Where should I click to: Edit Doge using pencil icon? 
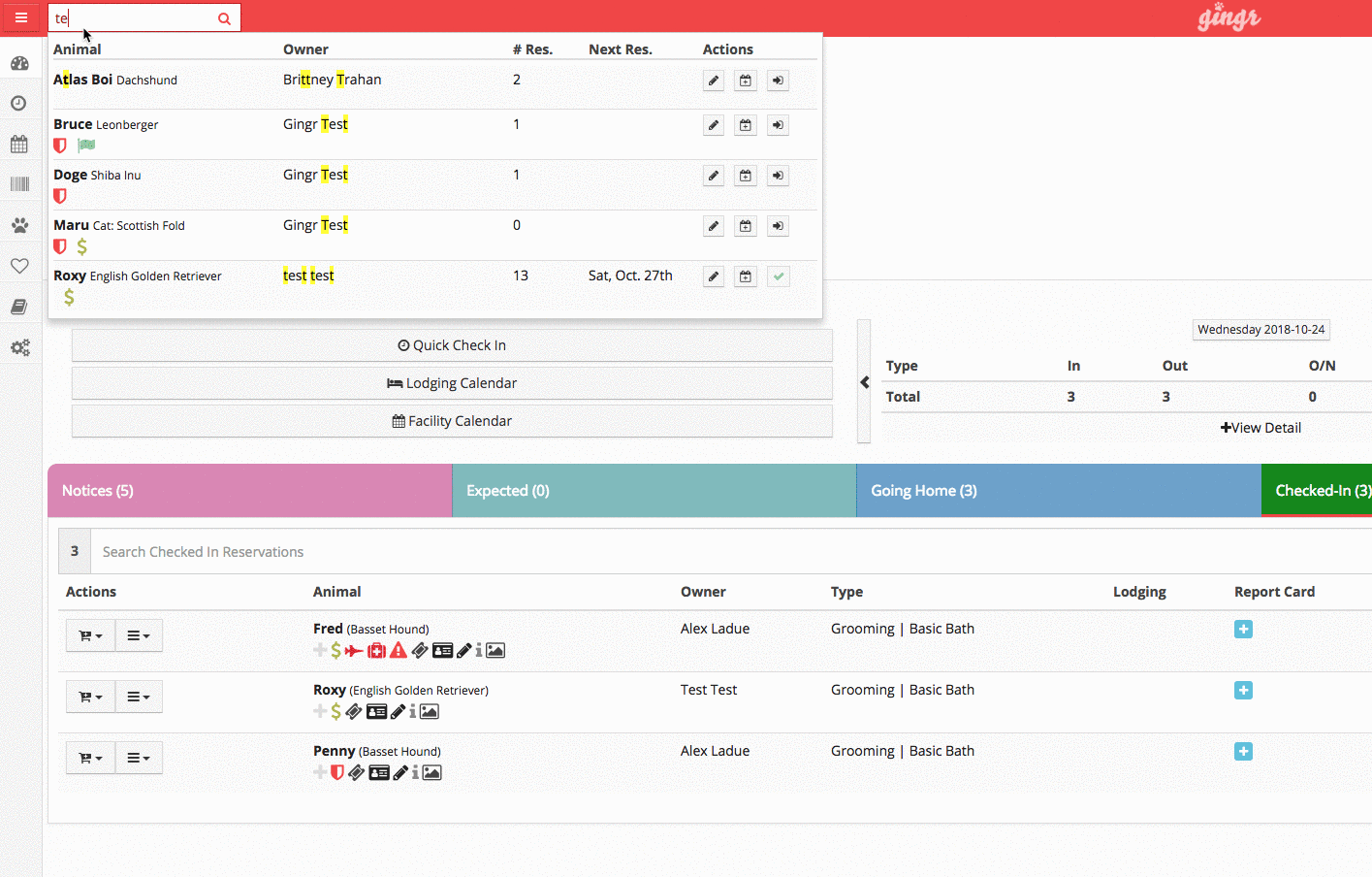(x=714, y=176)
